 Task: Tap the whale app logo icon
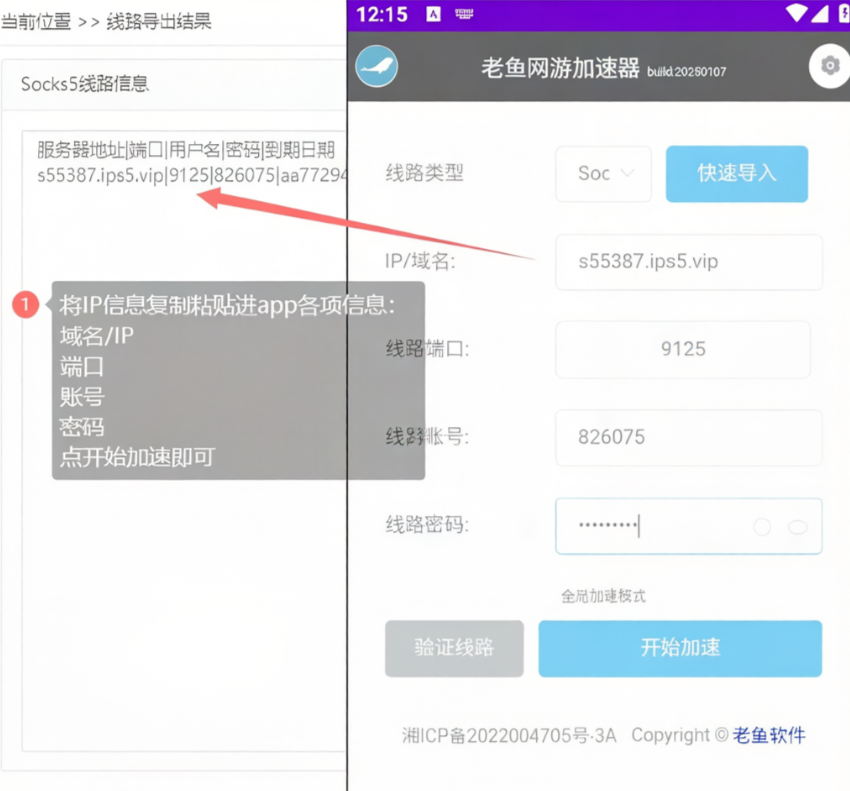click(376, 66)
